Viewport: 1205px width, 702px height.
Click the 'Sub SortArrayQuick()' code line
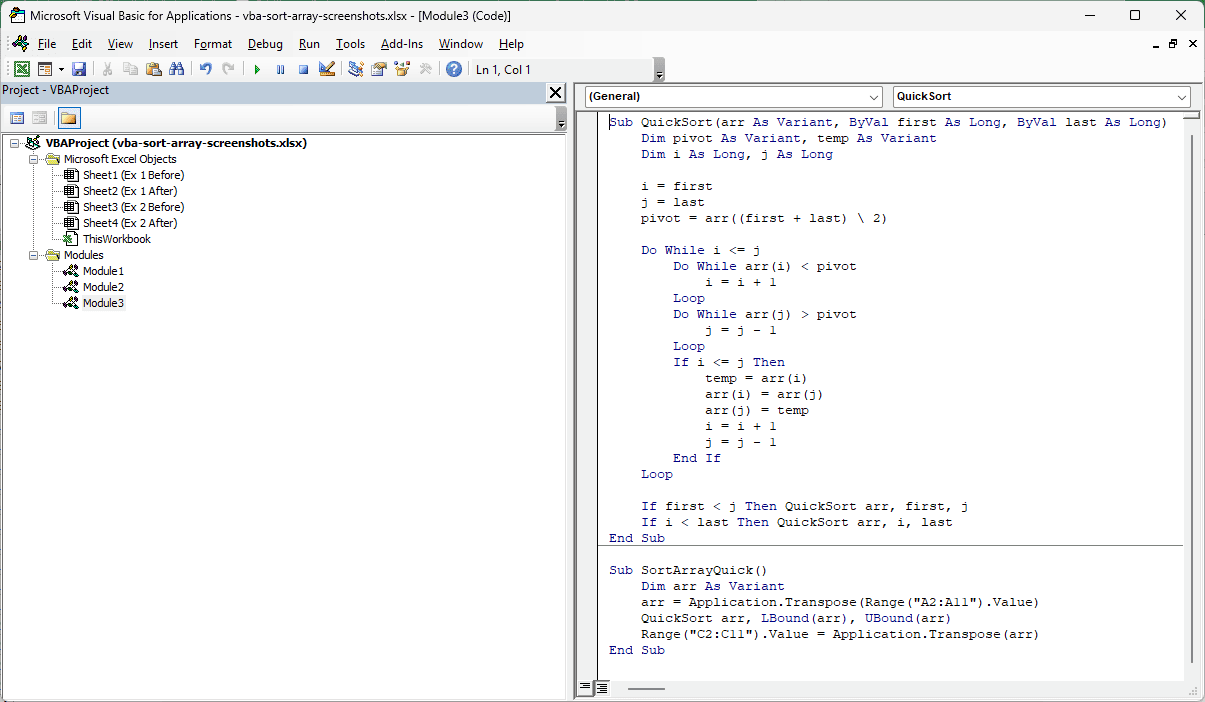(x=688, y=570)
